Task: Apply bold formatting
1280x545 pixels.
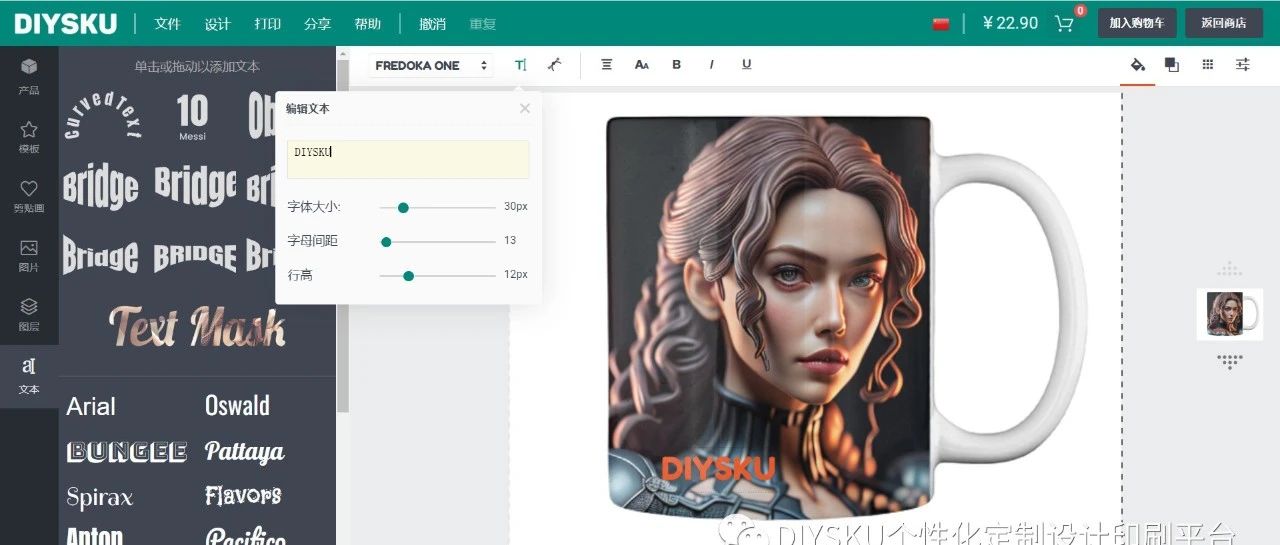Action: coord(676,65)
